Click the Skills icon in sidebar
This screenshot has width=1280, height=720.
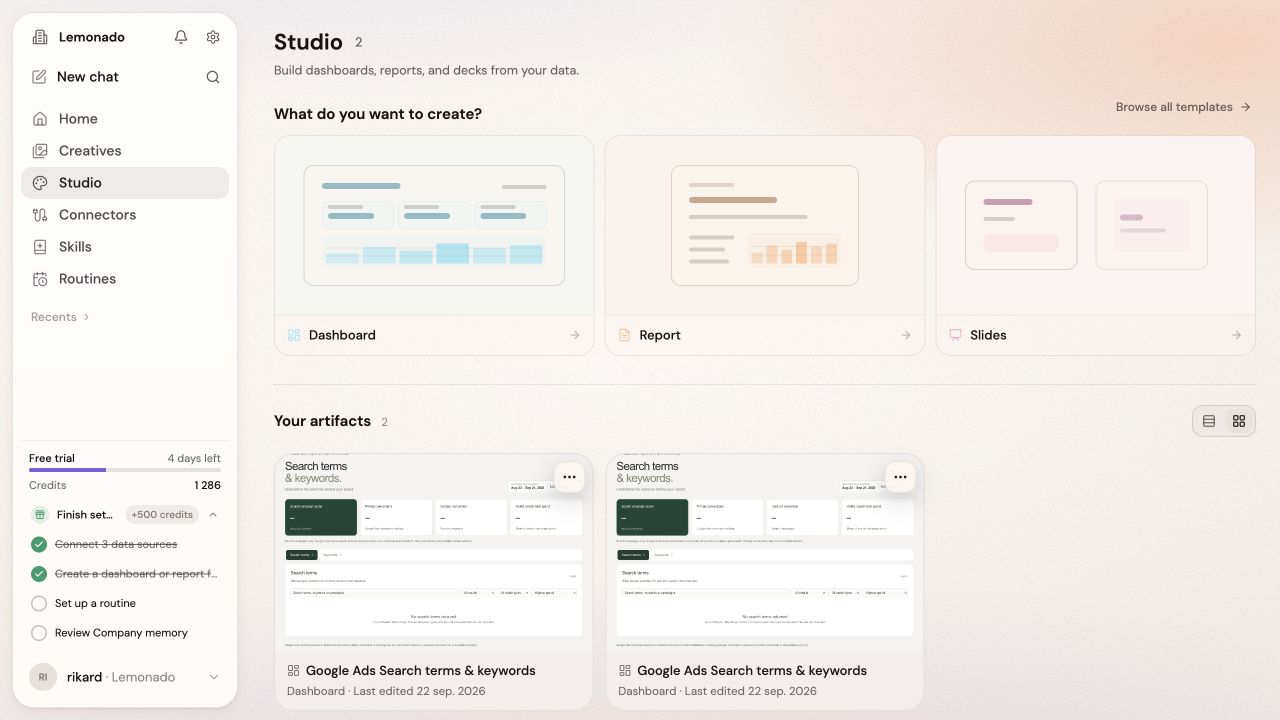pyautogui.click(x=40, y=247)
